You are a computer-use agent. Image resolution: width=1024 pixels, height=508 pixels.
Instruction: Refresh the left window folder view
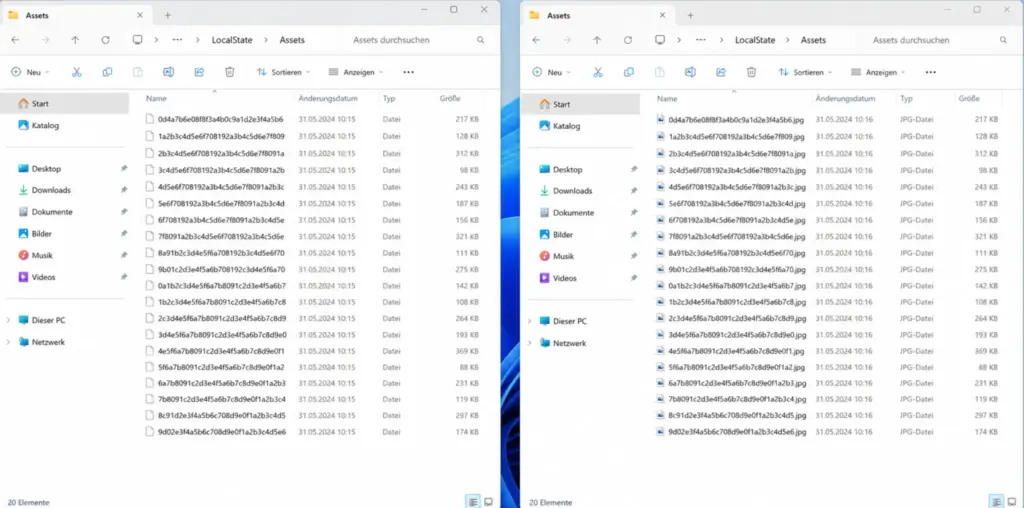pyautogui.click(x=105, y=40)
